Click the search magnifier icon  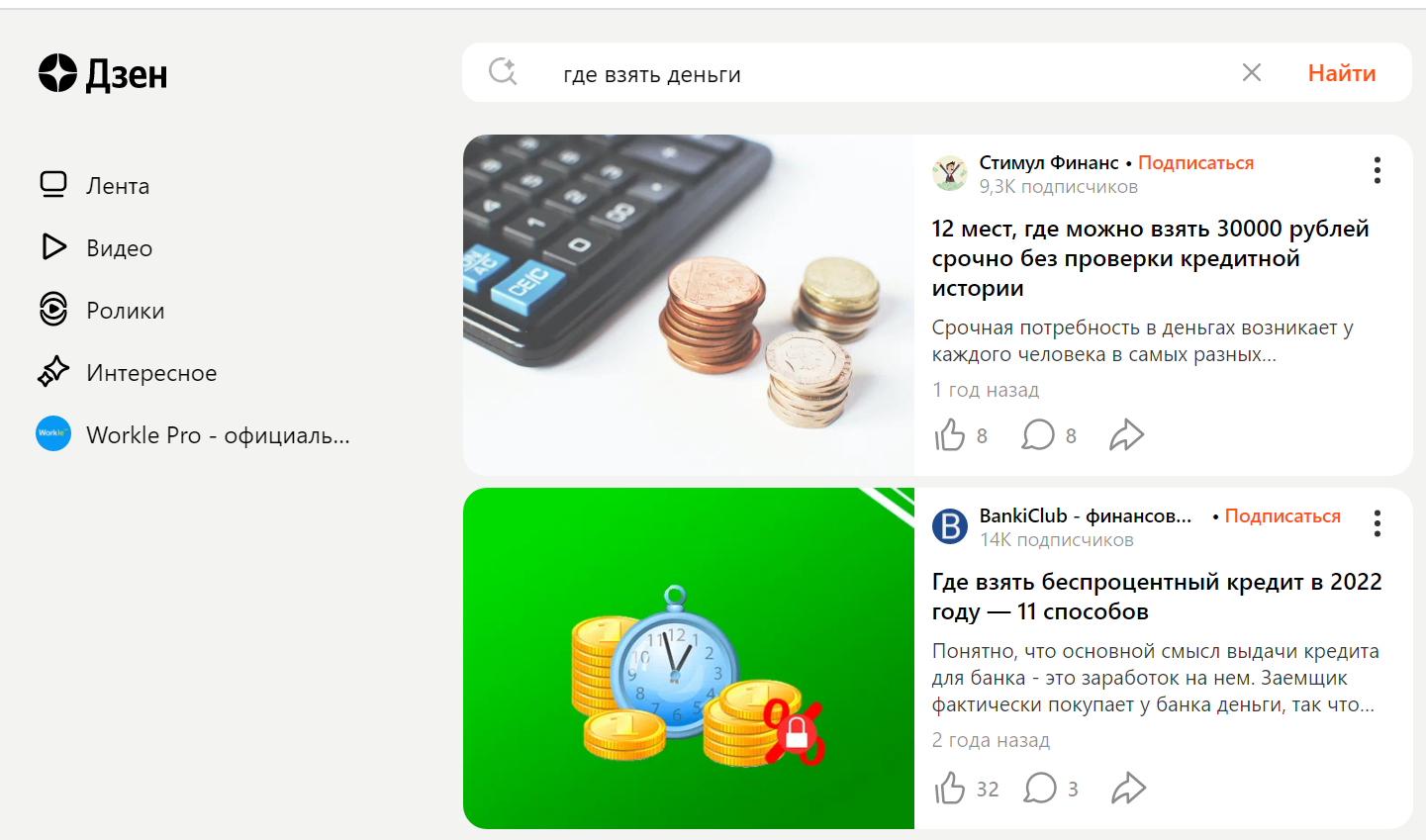(503, 72)
